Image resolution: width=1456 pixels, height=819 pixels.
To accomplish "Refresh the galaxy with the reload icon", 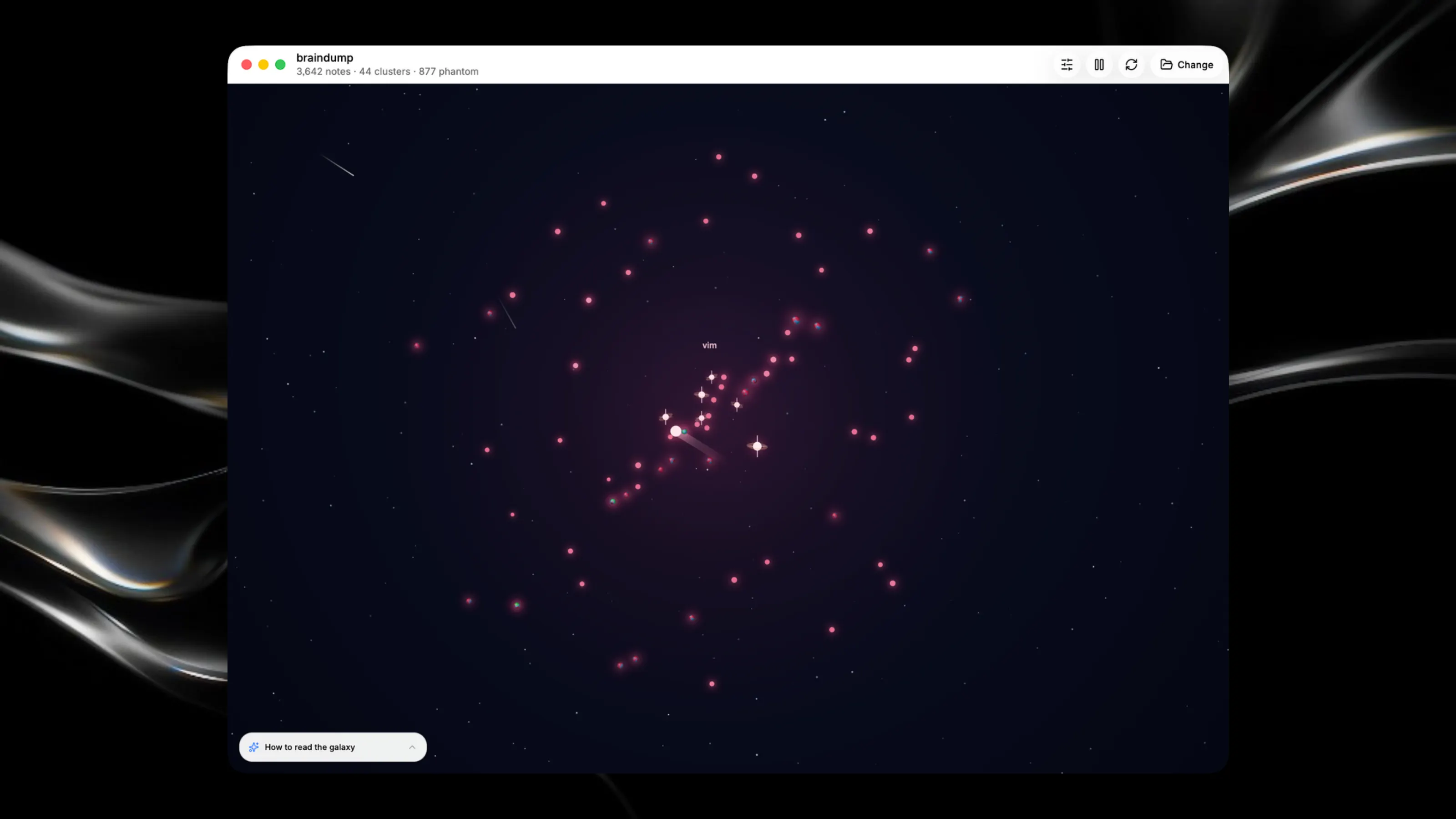I will click(1131, 65).
